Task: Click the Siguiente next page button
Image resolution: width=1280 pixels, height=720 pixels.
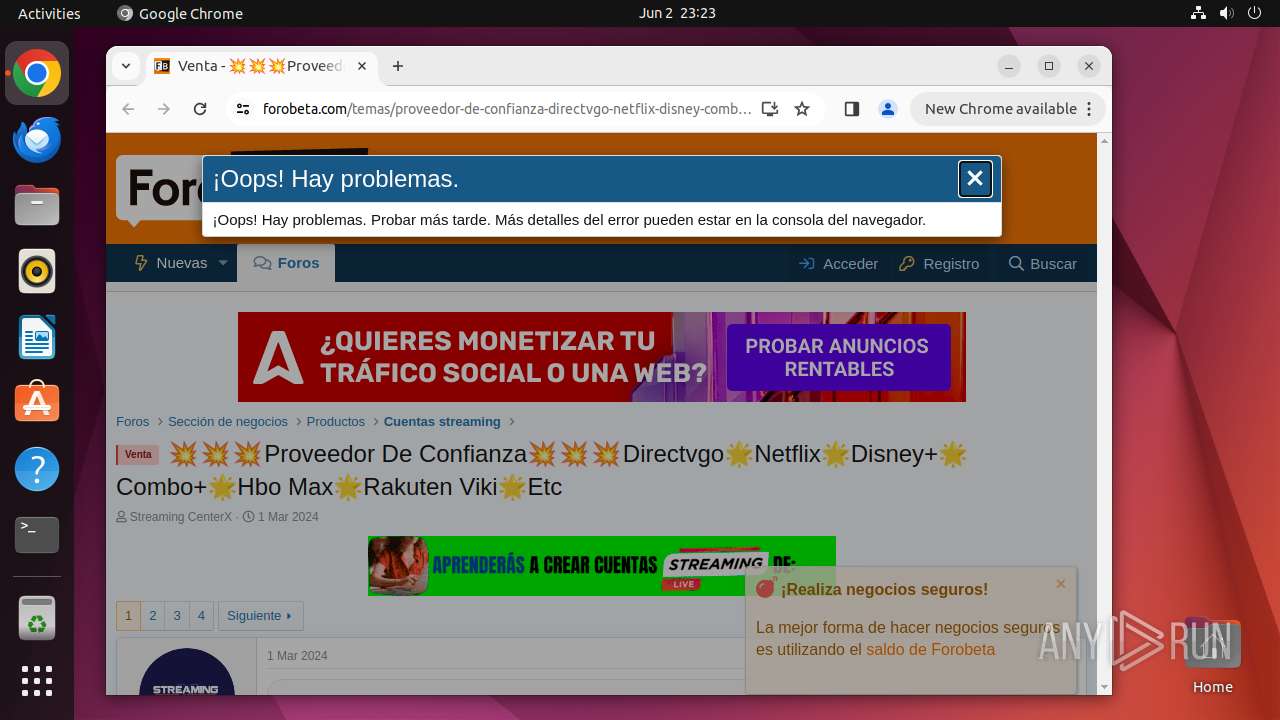Action: (260, 616)
